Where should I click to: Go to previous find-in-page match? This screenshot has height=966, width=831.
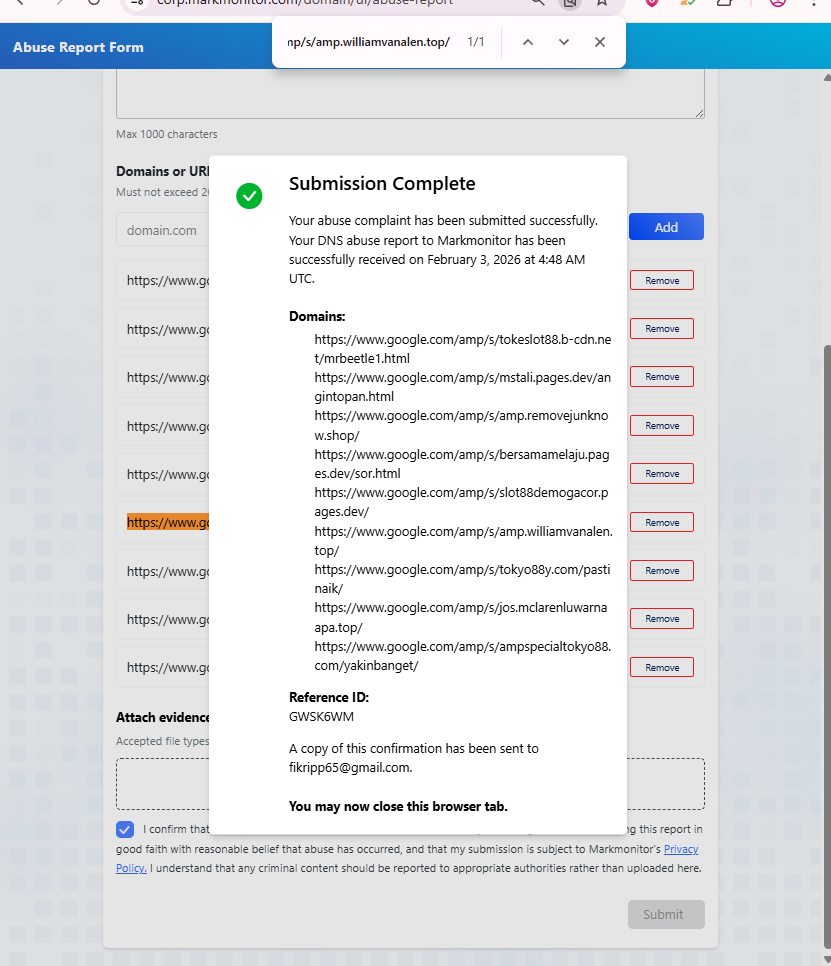click(528, 42)
